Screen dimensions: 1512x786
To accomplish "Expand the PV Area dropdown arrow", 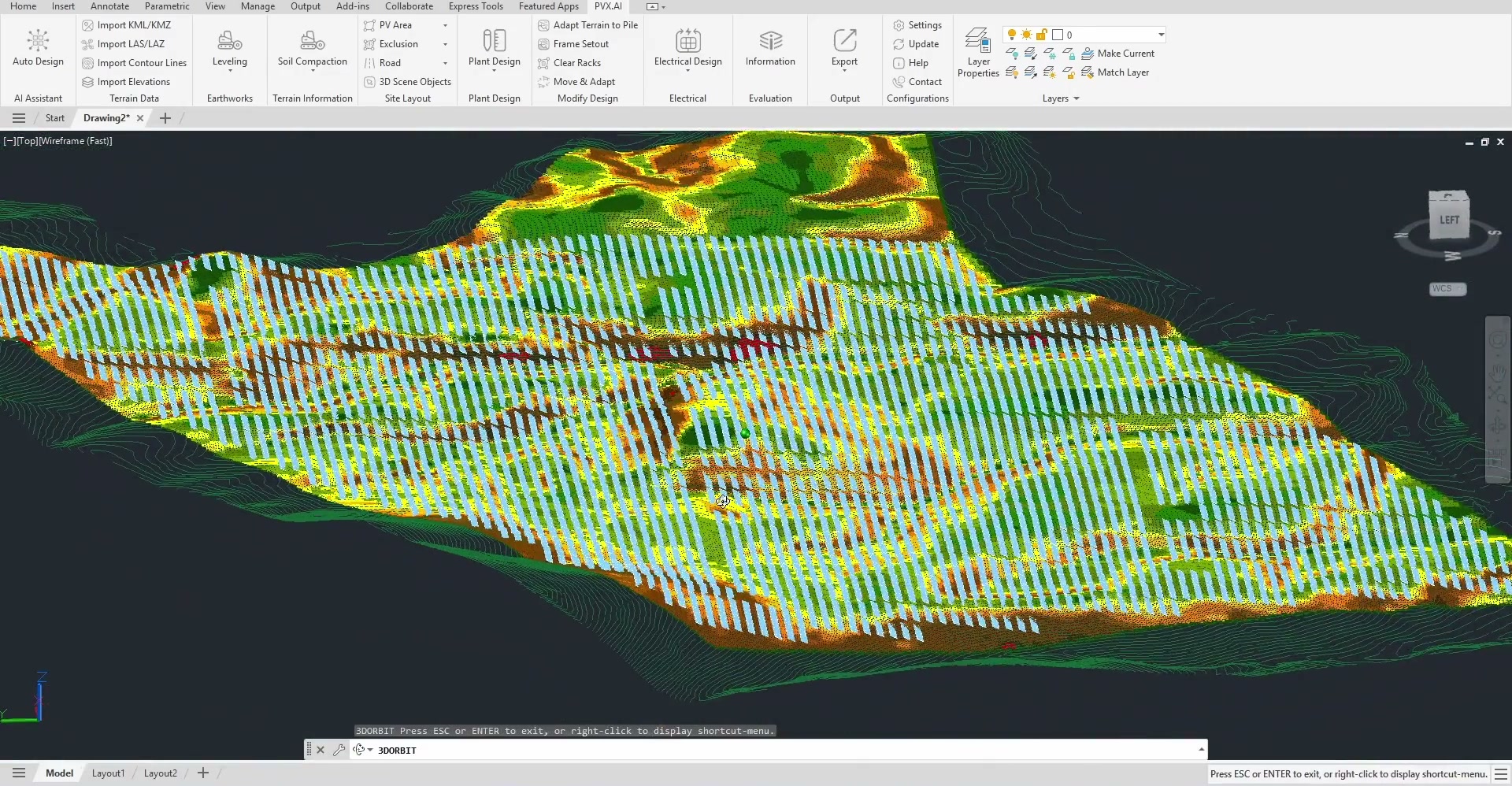I will click(x=445, y=25).
